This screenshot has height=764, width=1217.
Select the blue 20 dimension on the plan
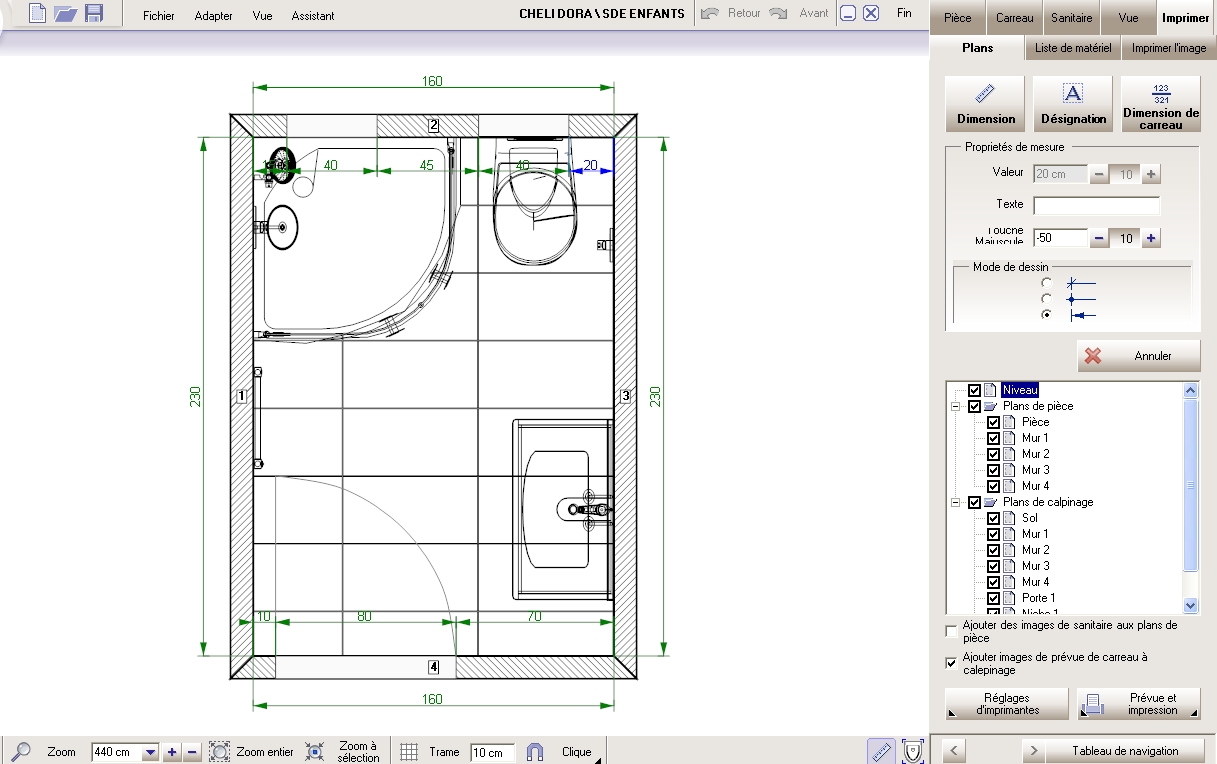pyautogui.click(x=590, y=166)
